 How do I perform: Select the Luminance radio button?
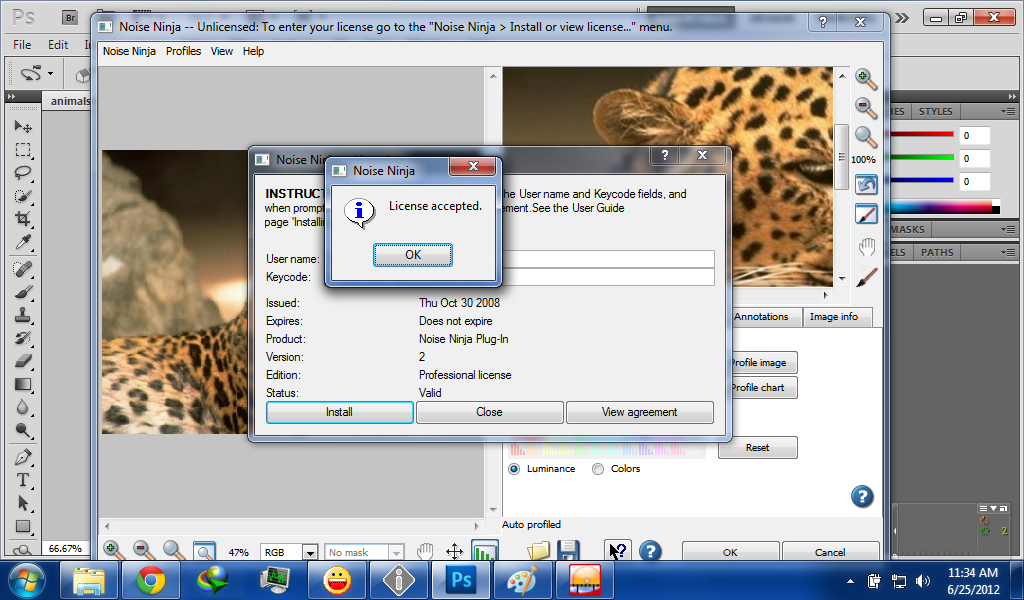click(x=514, y=469)
